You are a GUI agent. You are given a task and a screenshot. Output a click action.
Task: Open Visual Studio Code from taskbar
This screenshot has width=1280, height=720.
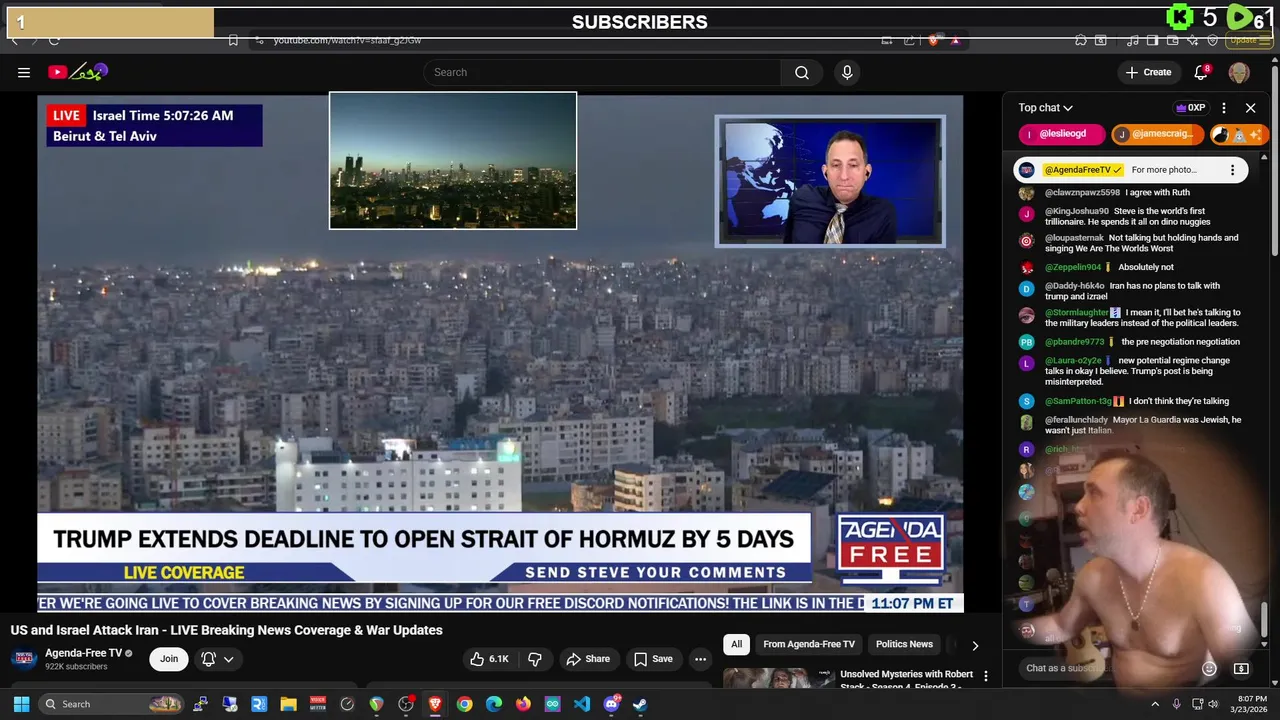pos(582,704)
